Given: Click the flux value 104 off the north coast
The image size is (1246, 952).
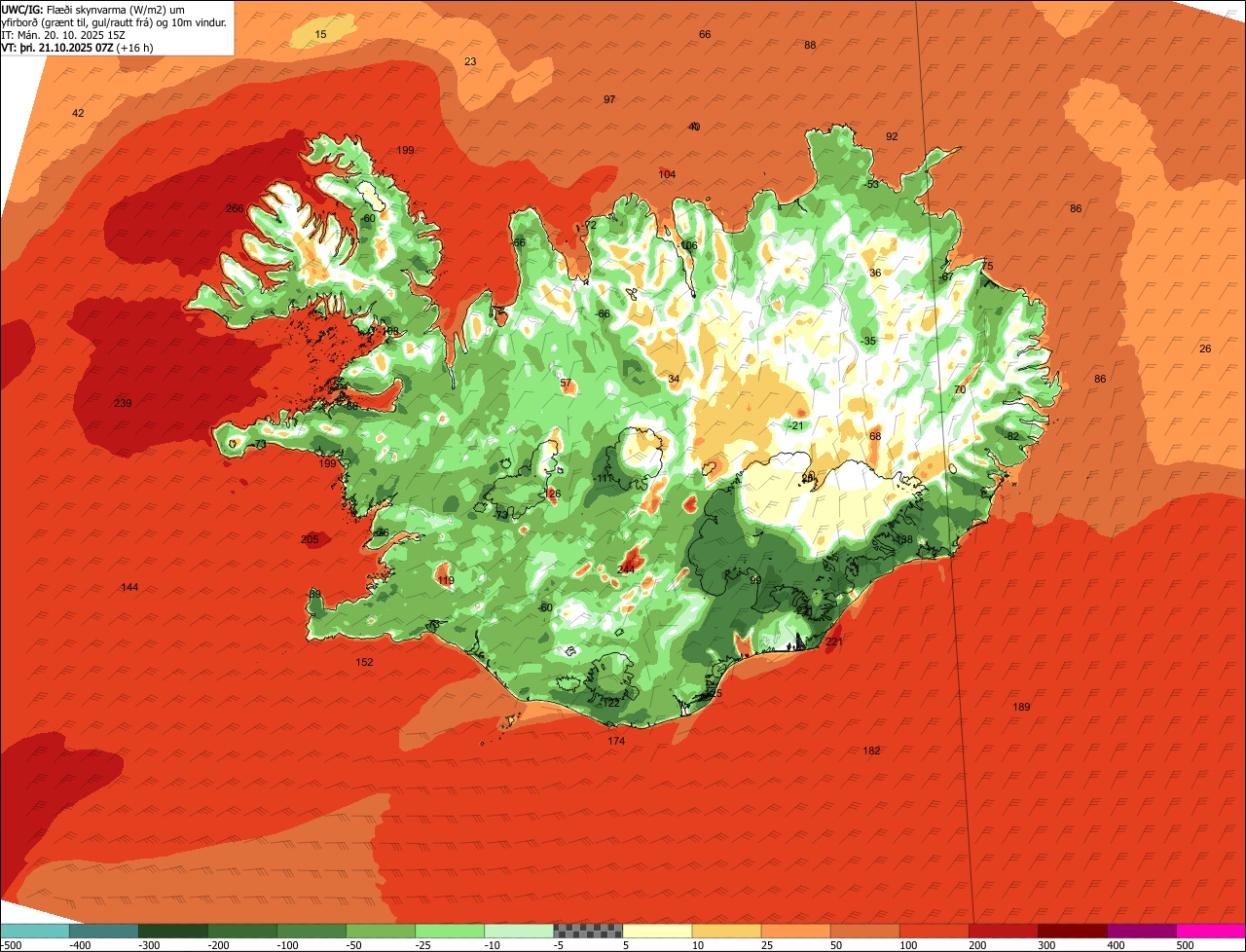Looking at the screenshot, I should [667, 174].
